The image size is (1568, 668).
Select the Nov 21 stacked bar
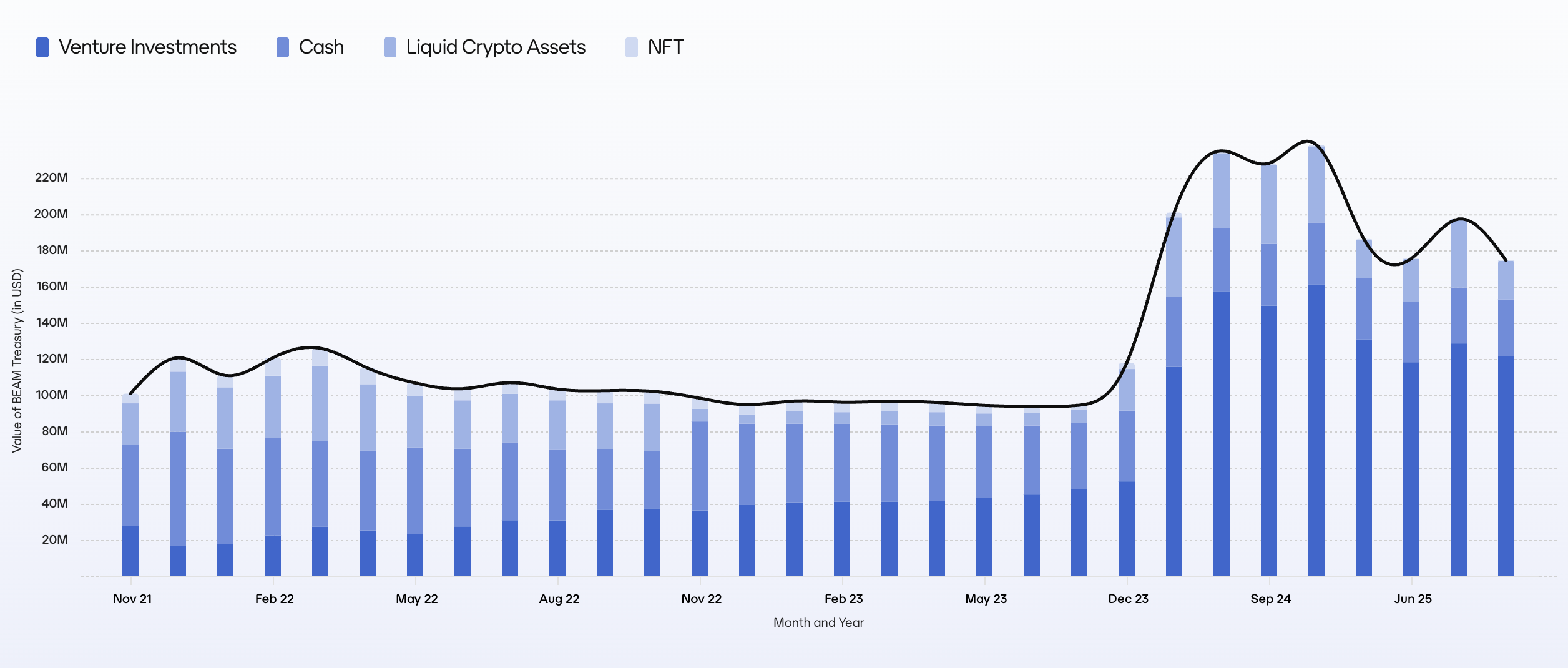point(130,485)
